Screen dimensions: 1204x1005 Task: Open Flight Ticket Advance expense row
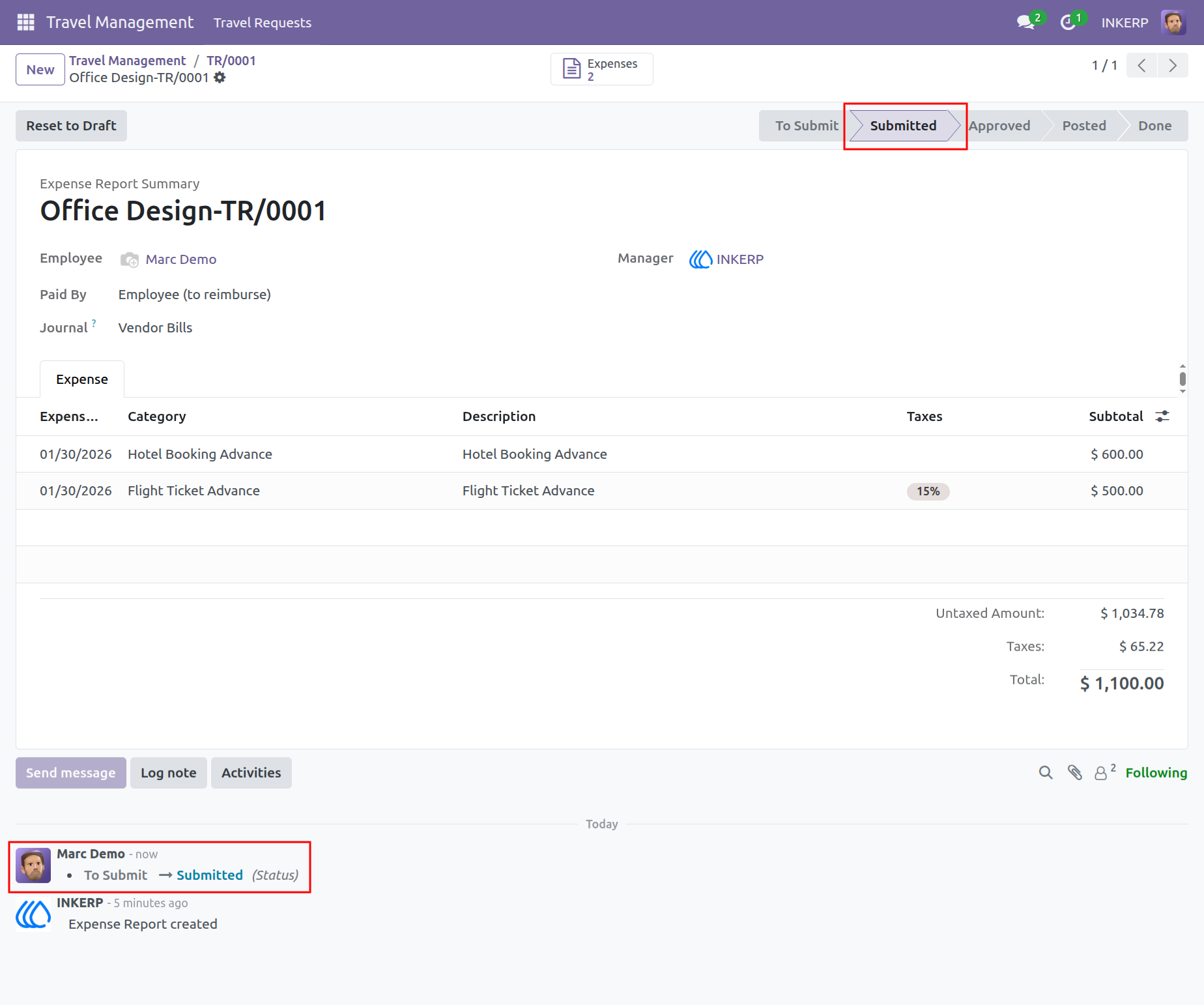(x=602, y=491)
